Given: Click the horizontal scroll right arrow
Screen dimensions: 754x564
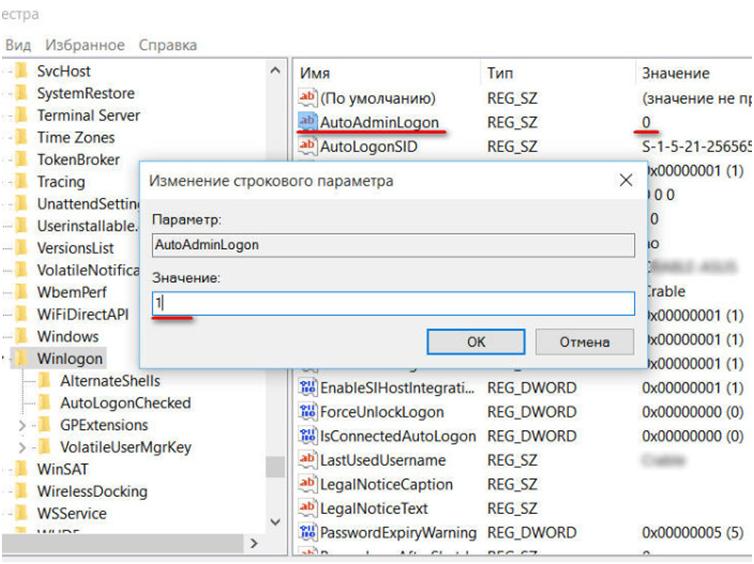Looking at the screenshot, I should coord(254,543).
